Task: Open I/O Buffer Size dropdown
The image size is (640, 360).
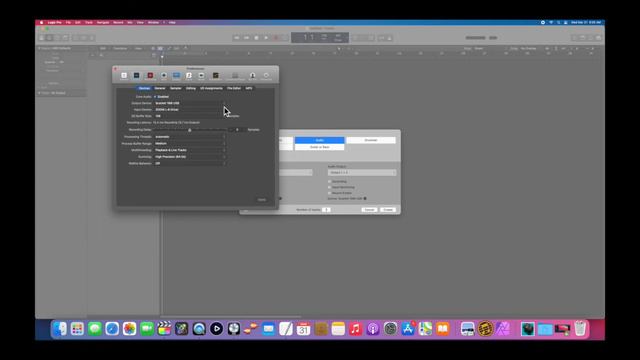Action: [x=189, y=116]
